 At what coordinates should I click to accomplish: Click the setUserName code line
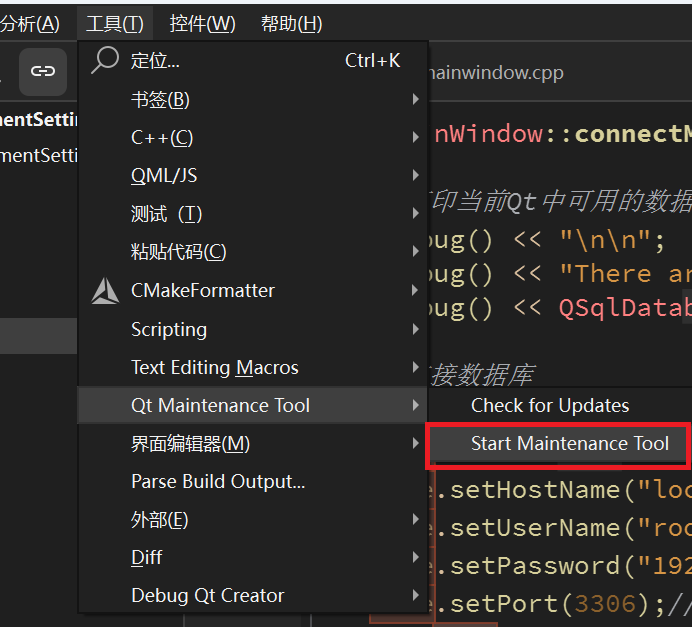tap(560, 528)
